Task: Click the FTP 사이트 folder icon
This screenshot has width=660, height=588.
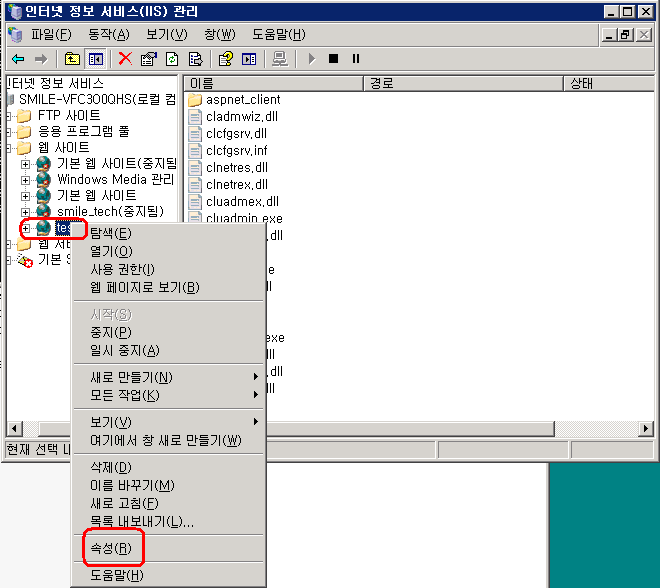Action: (24, 115)
